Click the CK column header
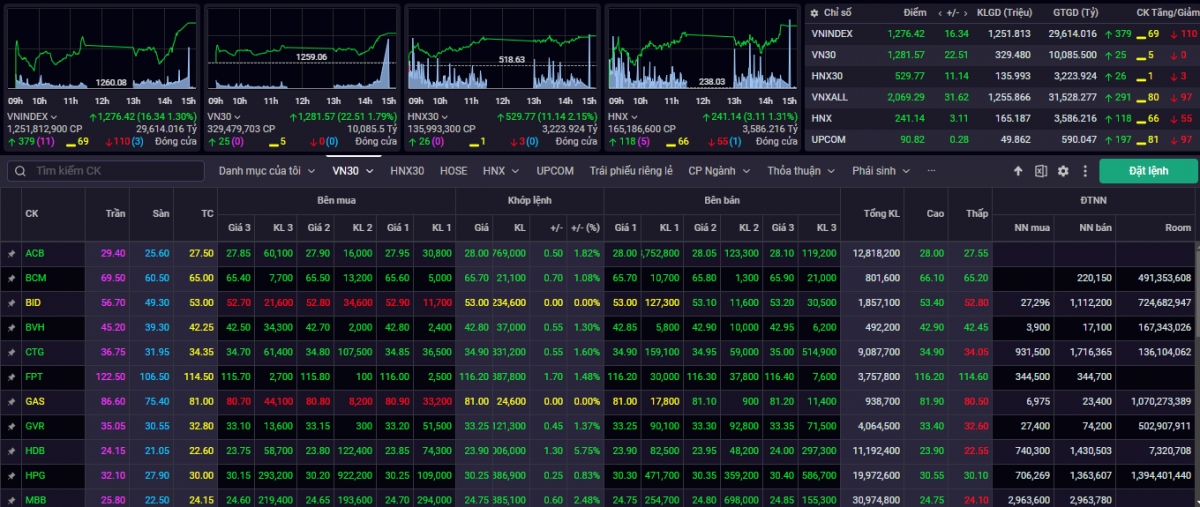The width and height of the screenshot is (1200, 507). click(x=32, y=214)
